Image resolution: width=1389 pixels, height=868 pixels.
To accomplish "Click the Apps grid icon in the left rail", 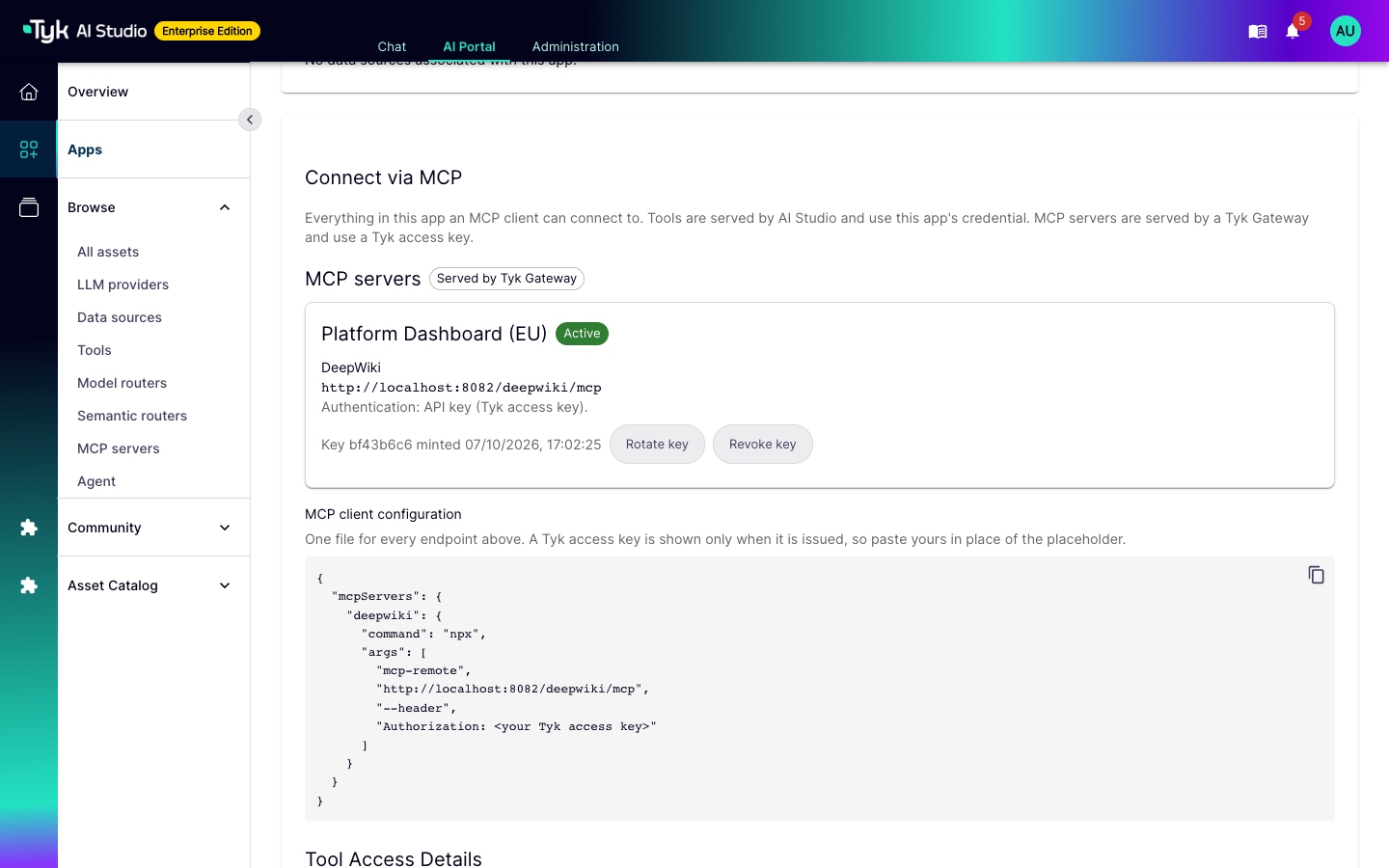I will click(x=29, y=149).
